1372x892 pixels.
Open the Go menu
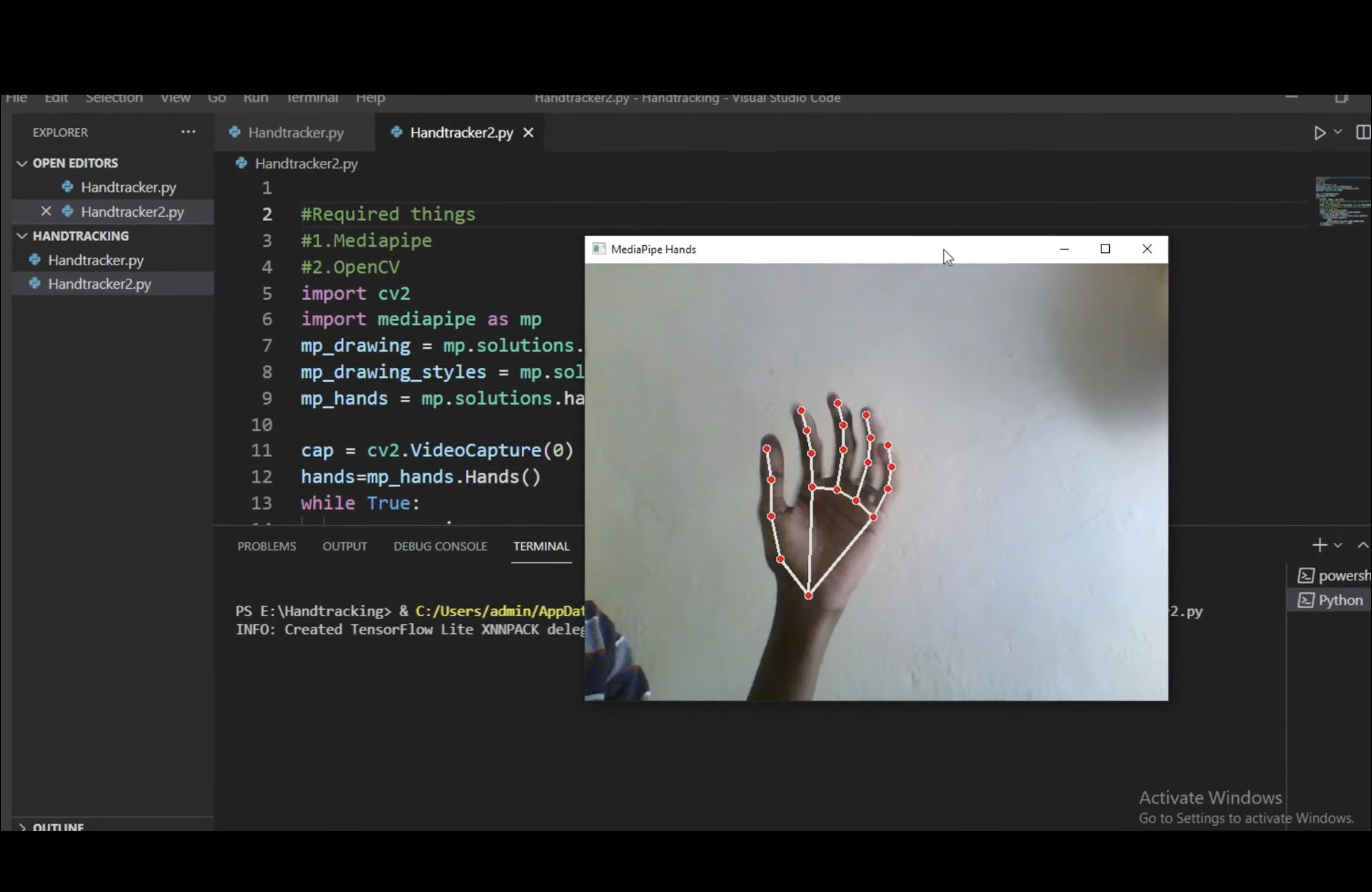217,98
